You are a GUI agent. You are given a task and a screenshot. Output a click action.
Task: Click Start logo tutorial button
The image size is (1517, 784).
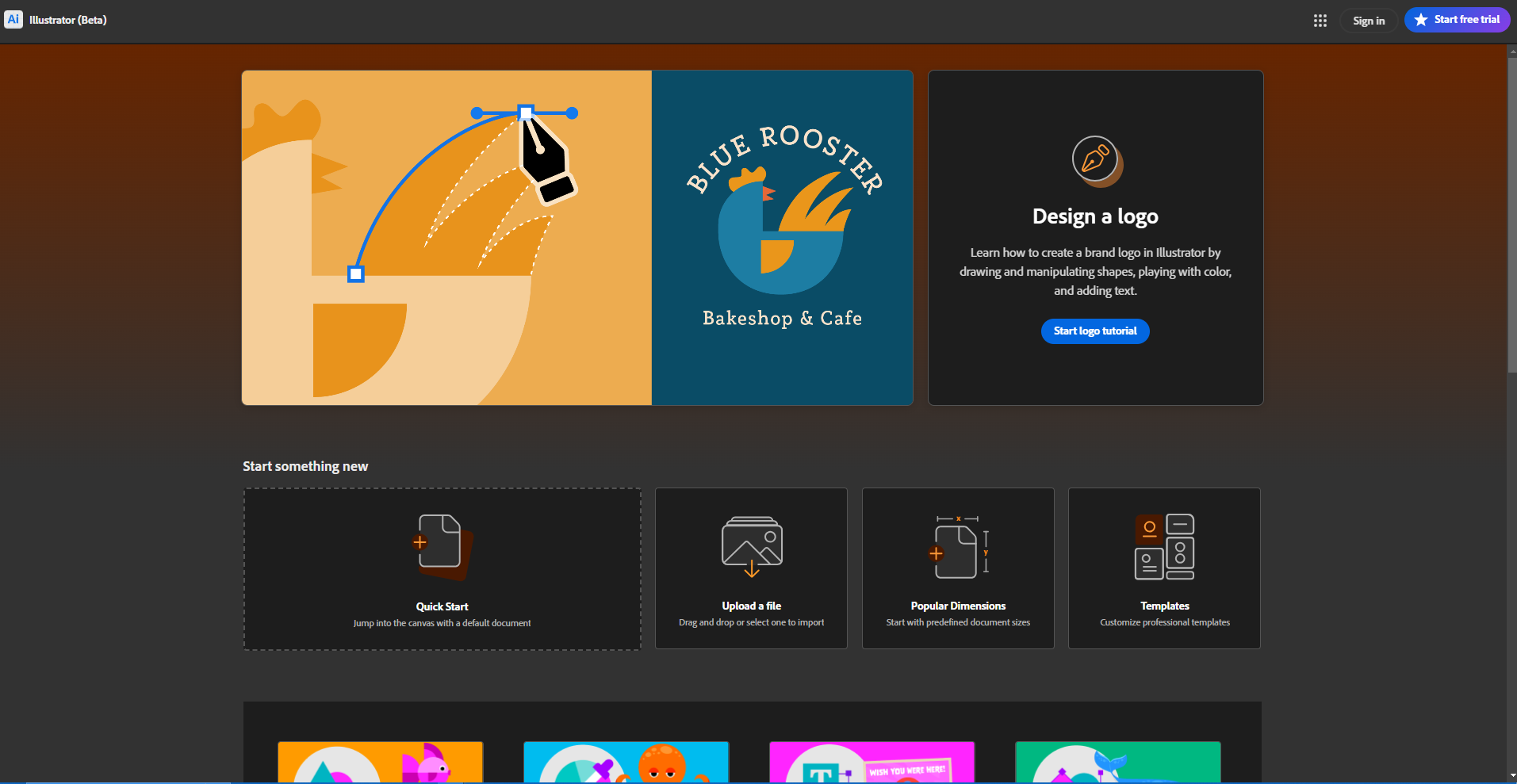tap(1095, 331)
